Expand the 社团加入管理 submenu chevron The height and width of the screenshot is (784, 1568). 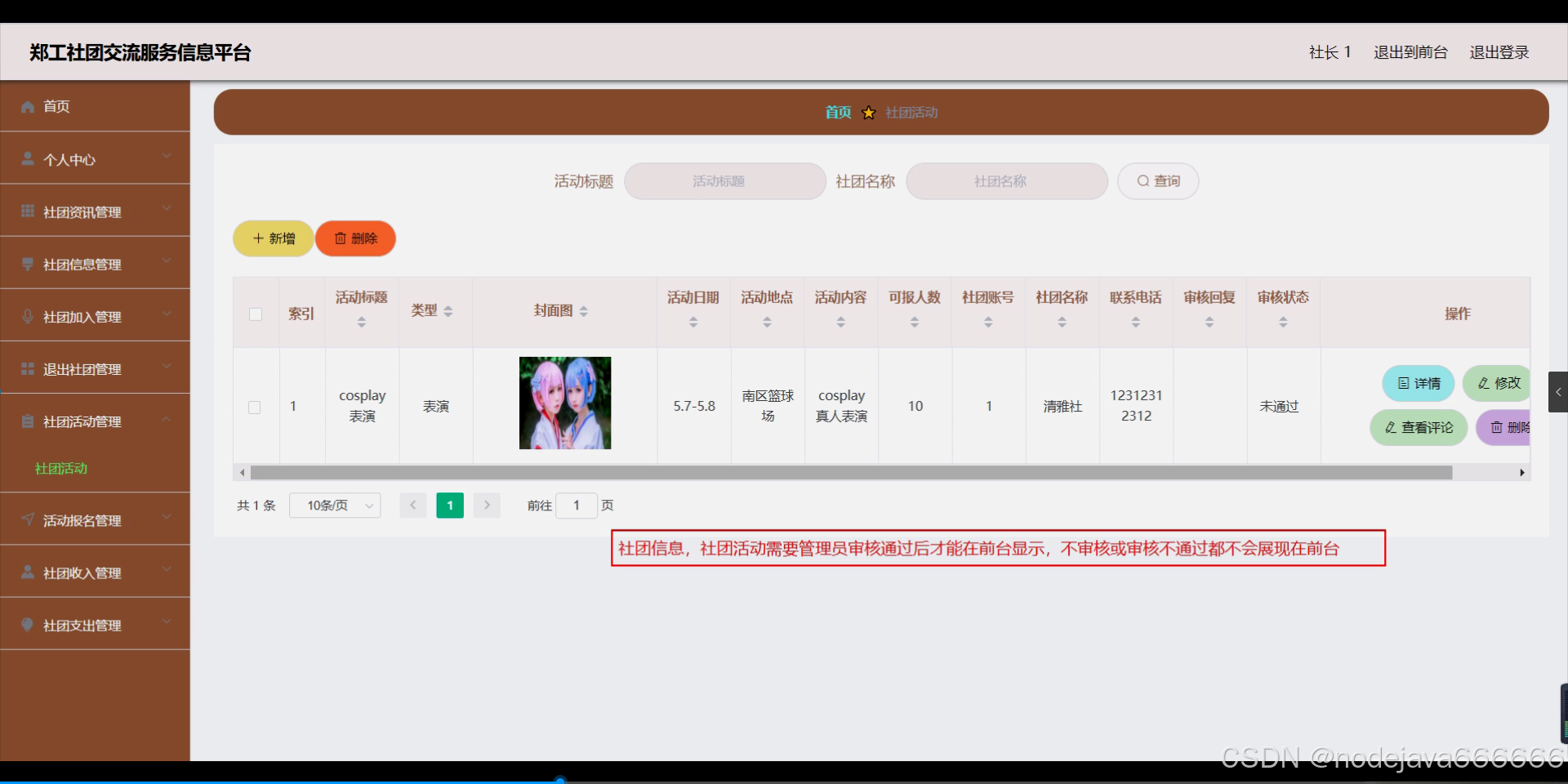167,313
